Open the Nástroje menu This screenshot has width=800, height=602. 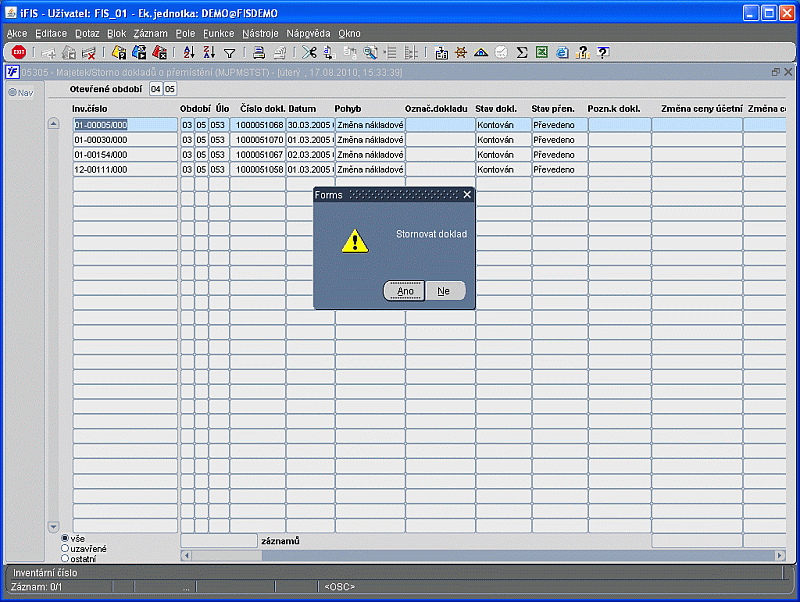coord(260,34)
